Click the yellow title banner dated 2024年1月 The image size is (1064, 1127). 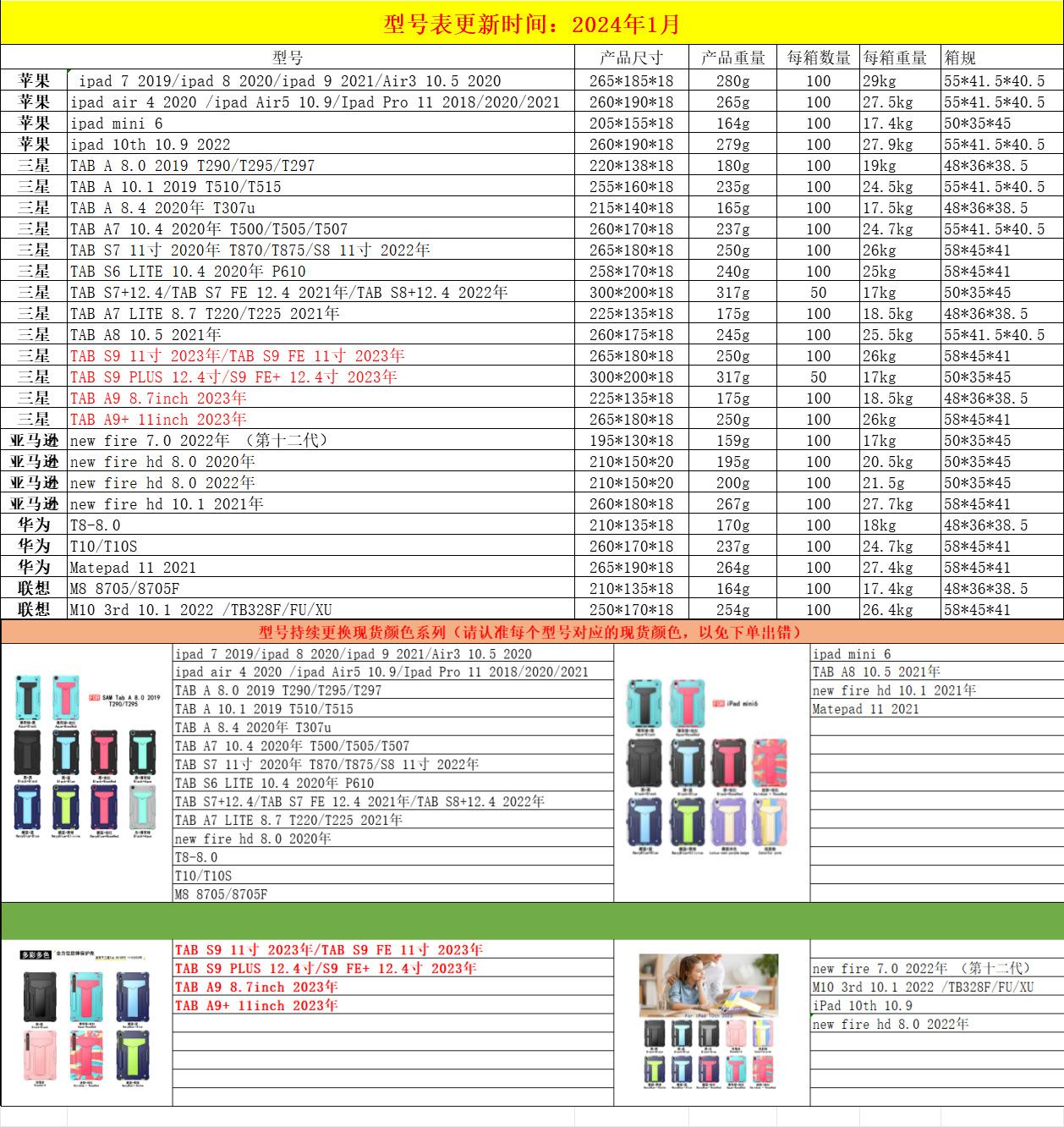pos(531,24)
